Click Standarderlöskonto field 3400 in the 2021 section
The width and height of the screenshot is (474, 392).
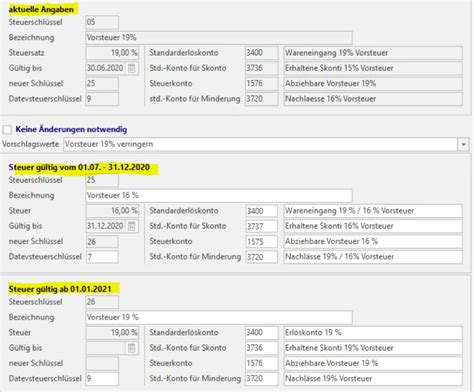coord(261,333)
